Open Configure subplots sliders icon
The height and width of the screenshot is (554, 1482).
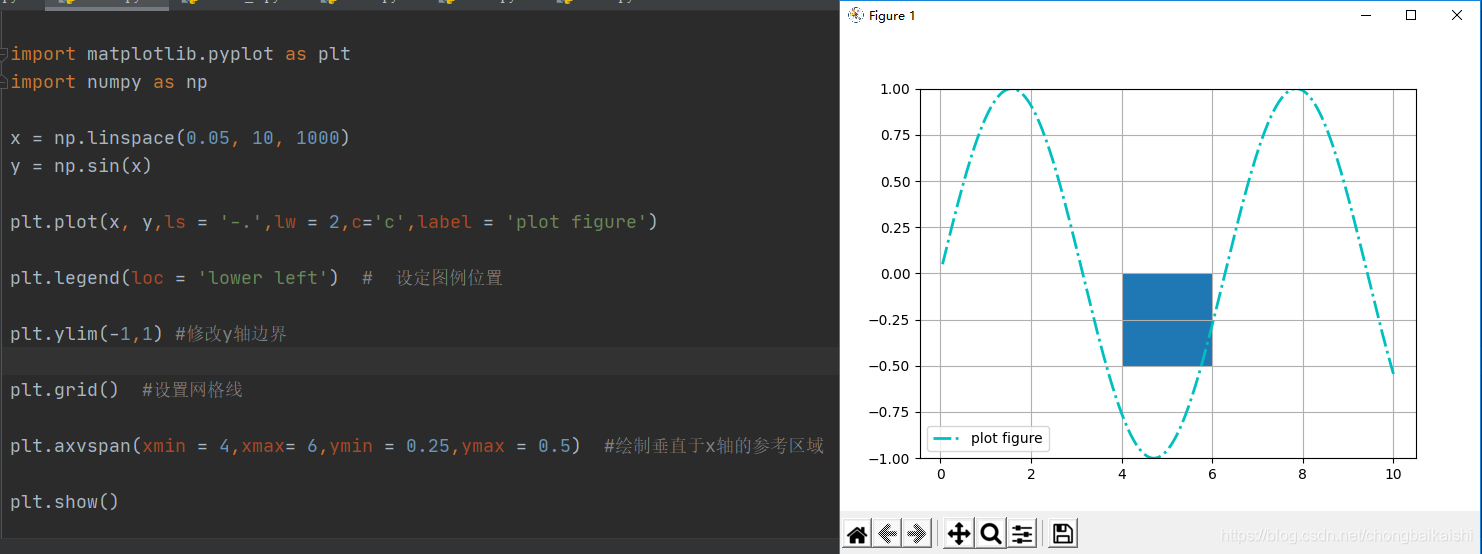coord(1022,534)
